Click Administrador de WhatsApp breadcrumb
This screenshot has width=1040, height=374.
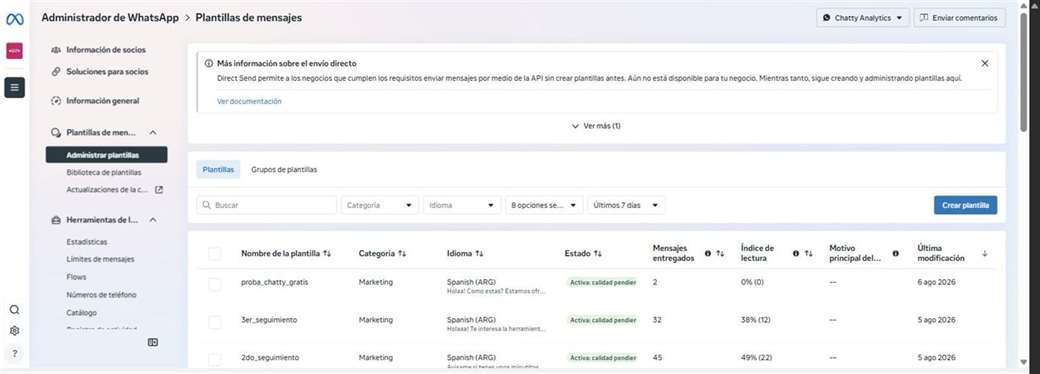[110, 18]
